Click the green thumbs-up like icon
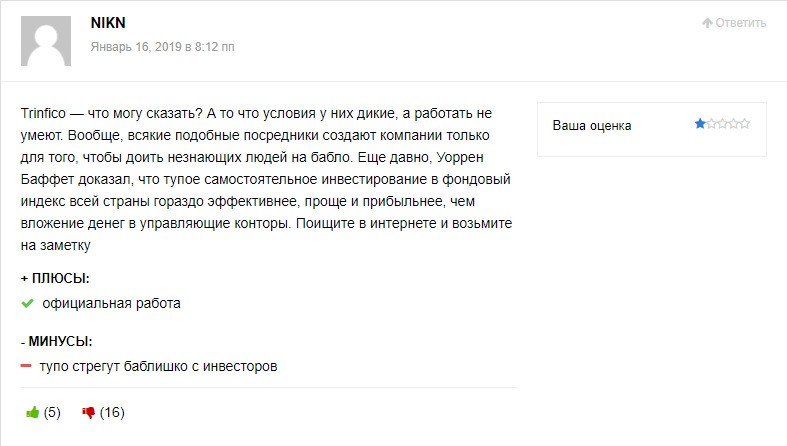Viewport: 787px width, 446px height. [32, 412]
